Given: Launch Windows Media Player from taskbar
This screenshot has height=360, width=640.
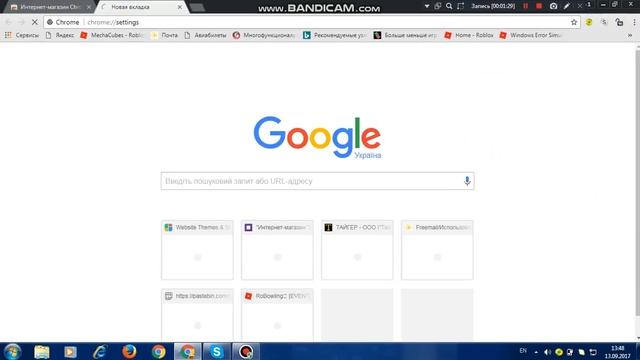Looking at the screenshot, I should point(70,351).
